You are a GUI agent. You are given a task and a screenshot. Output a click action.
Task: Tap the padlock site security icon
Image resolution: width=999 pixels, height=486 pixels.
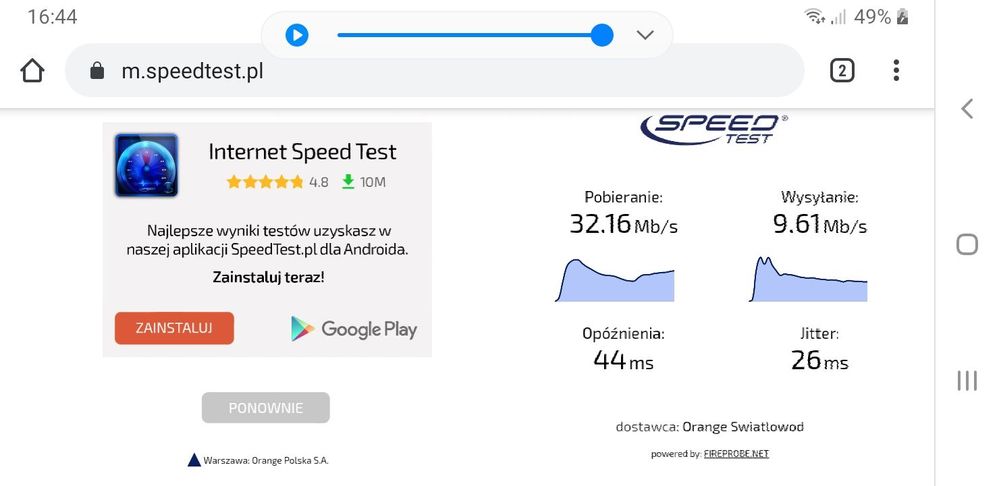click(97, 71)
